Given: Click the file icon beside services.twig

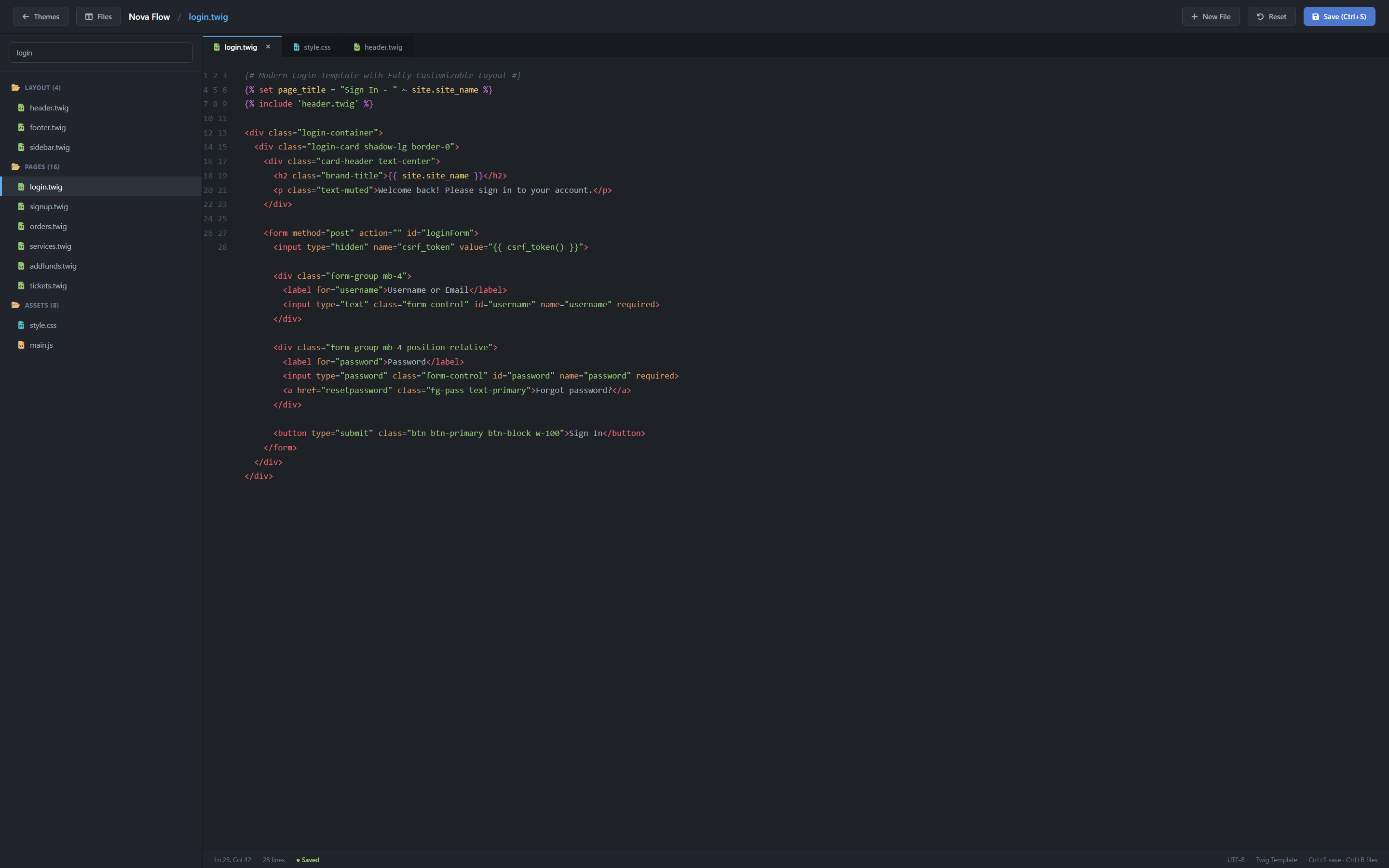Looking at the screenshot, I should 21,246.
